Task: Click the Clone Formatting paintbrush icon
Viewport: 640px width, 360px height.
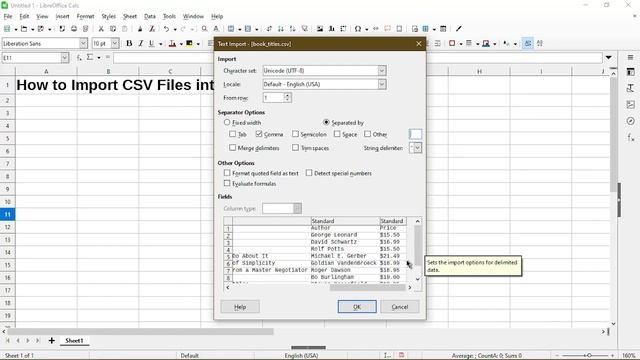Action: click(x=140, y=29)
